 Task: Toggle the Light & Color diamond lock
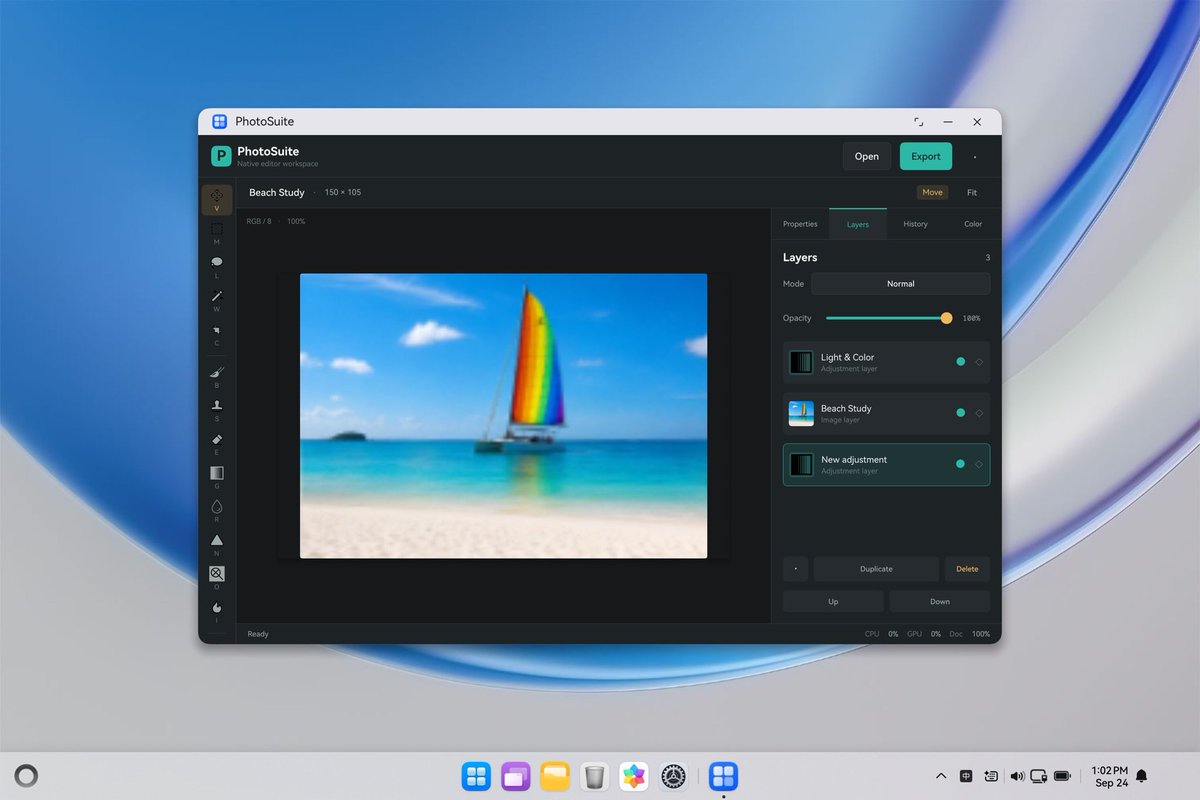[979, 362]
